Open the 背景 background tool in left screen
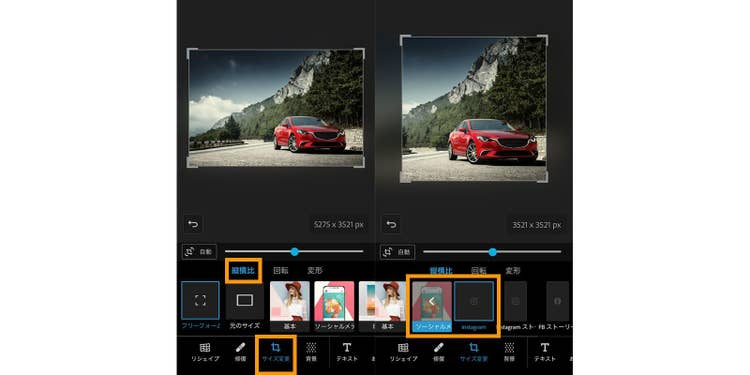750x375 pixels. click(311, 352)
